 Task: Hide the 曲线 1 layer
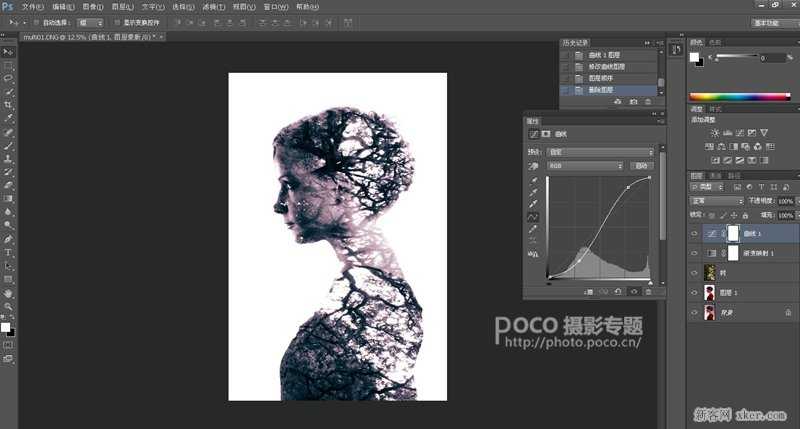tap(695, 232)
